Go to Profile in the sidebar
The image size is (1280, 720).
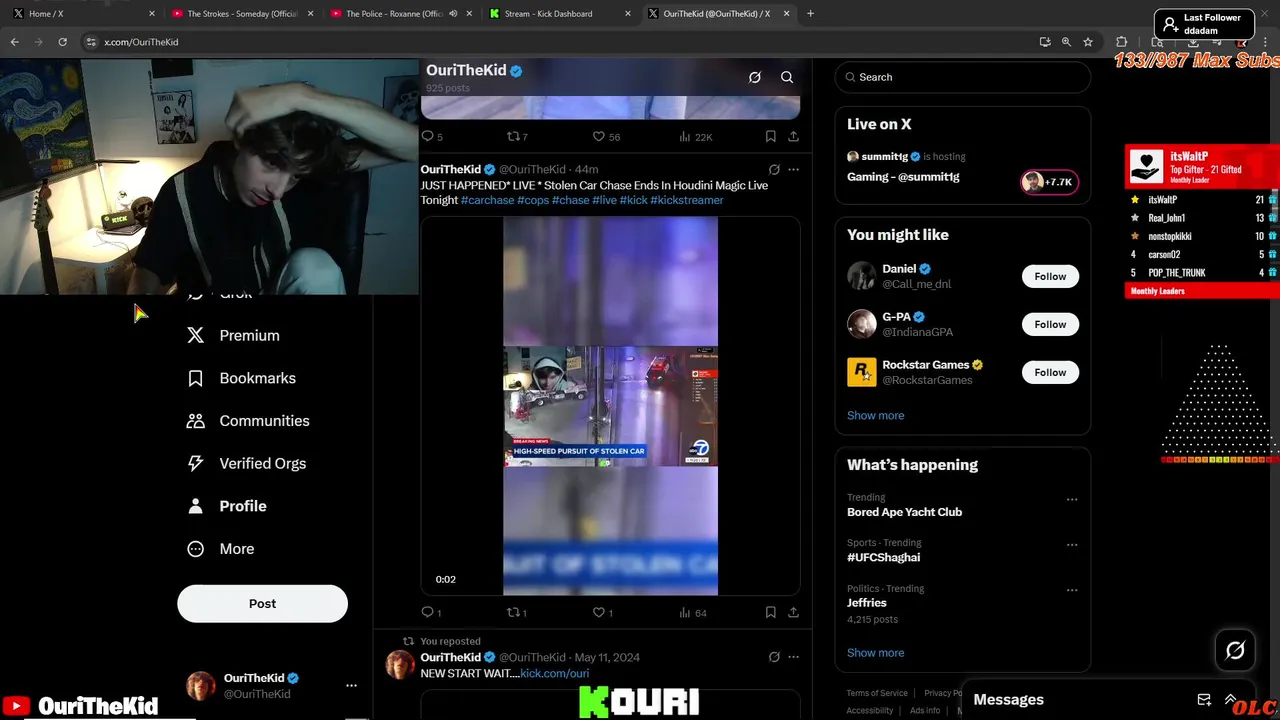click(226, 506)
